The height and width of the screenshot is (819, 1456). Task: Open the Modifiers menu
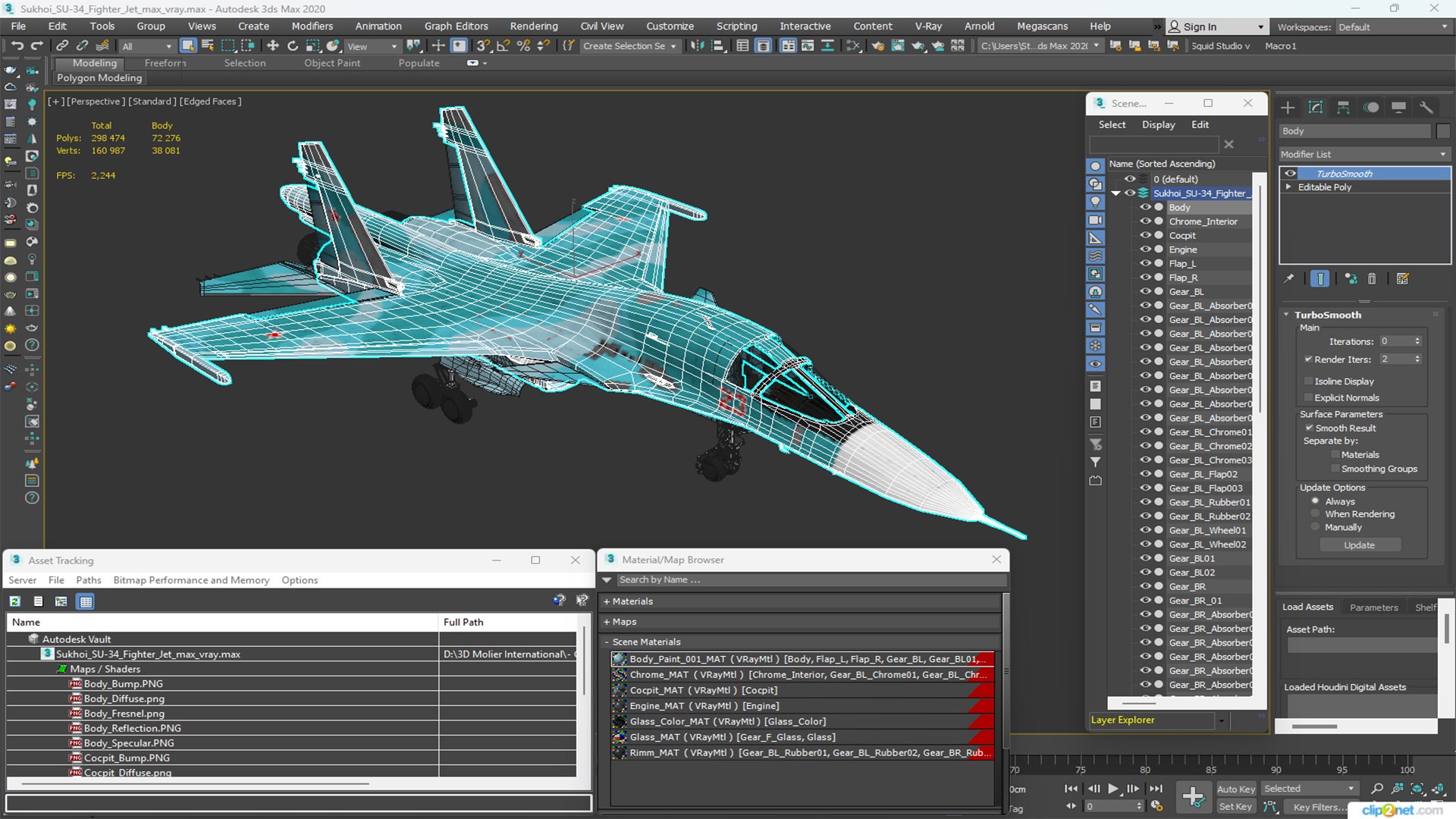pos(312,26)
